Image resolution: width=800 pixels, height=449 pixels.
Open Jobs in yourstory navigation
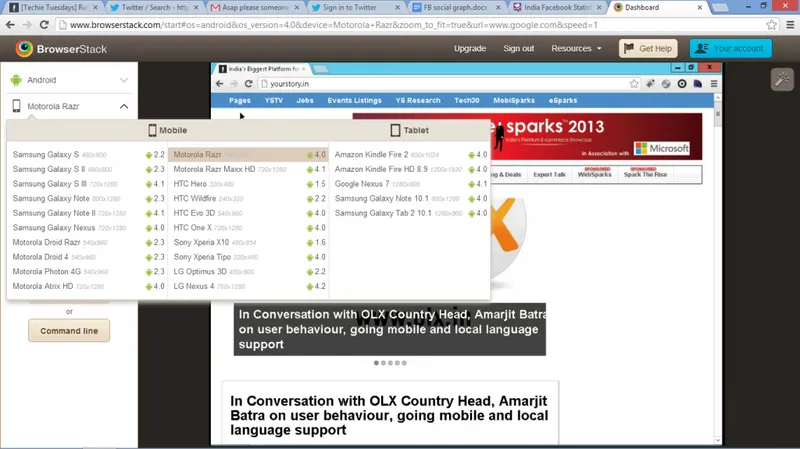tap(305, 101)
